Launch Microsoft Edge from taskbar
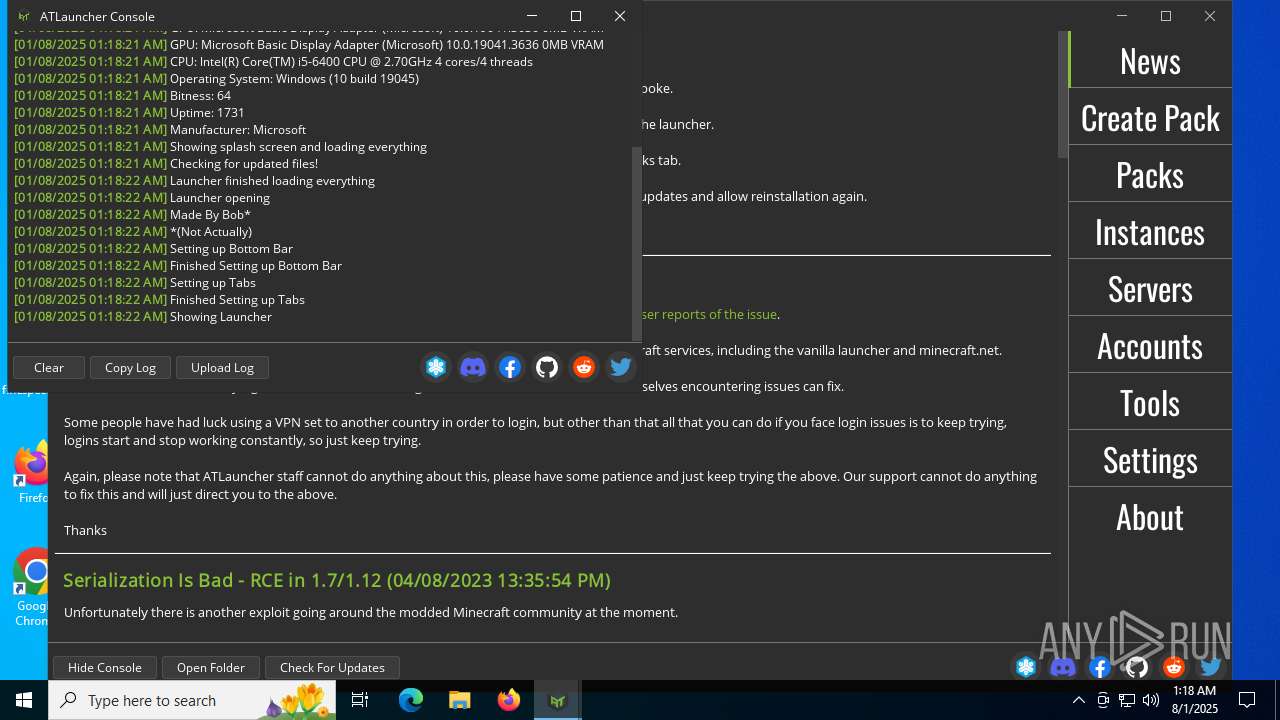This screenshot has width=1280, height=720. click(411, 700)
